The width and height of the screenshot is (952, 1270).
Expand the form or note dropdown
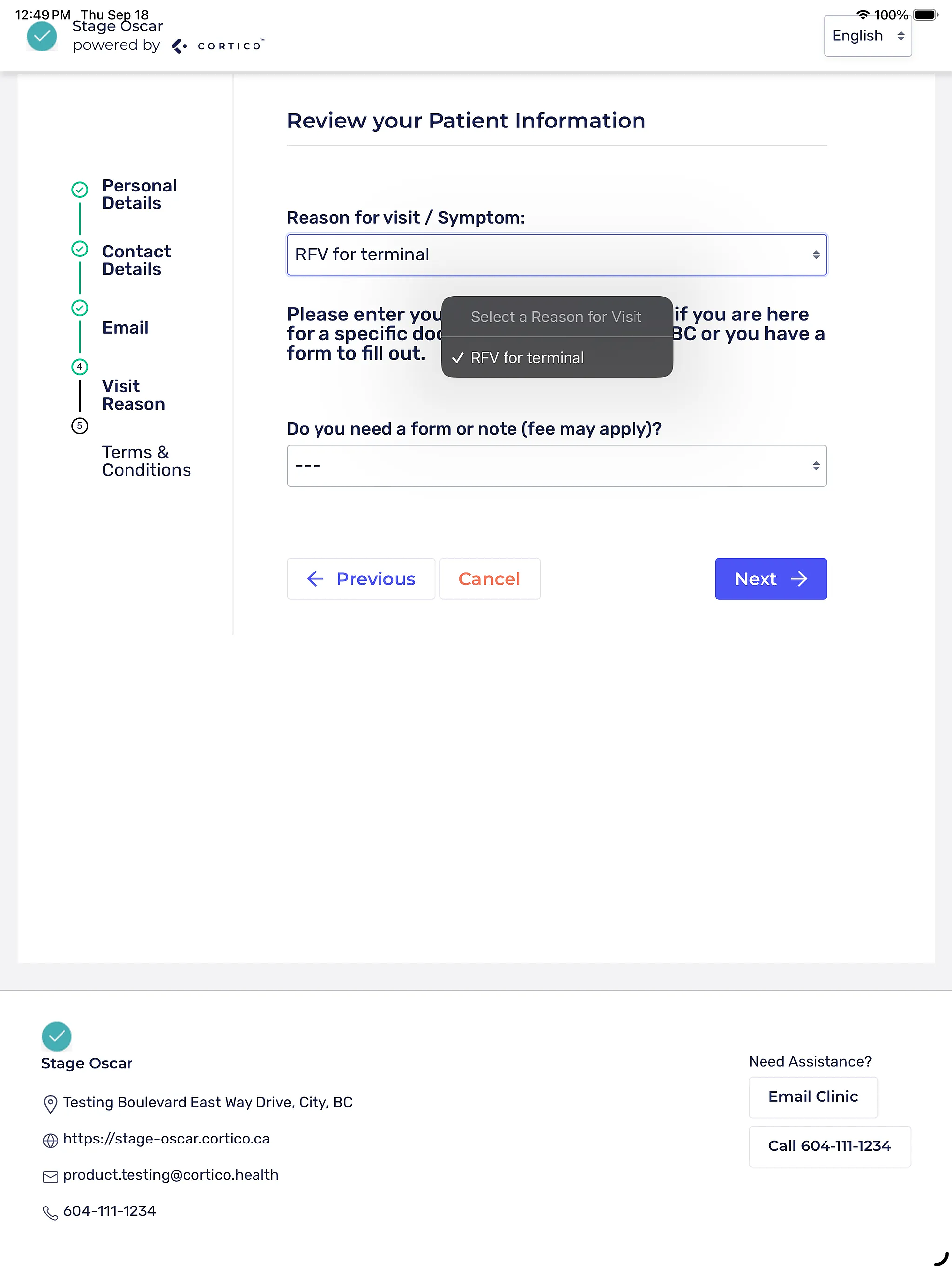click(x=557, y=466)
